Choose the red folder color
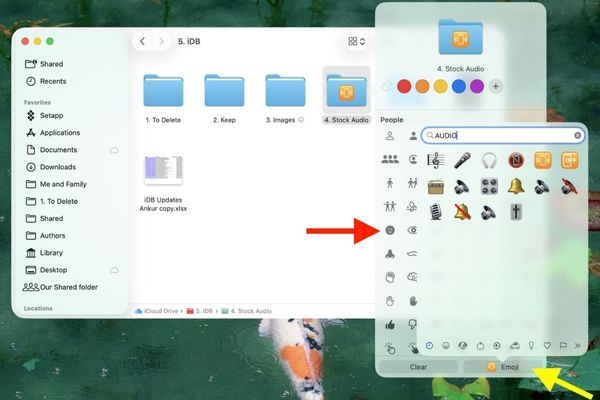600x400 pixels. [404, 87]
